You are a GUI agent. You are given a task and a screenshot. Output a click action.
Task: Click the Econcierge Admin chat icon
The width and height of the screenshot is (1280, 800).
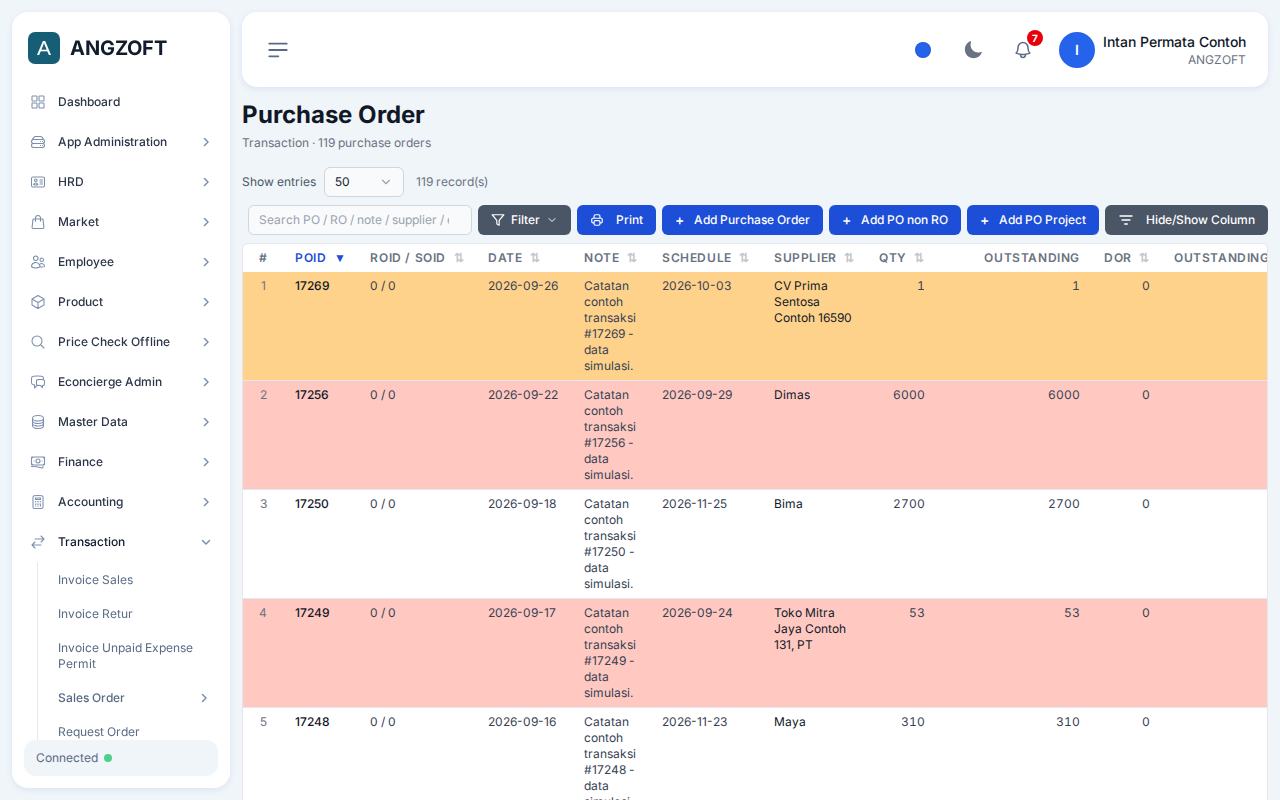pyautogui.click(x=38, y=382)
